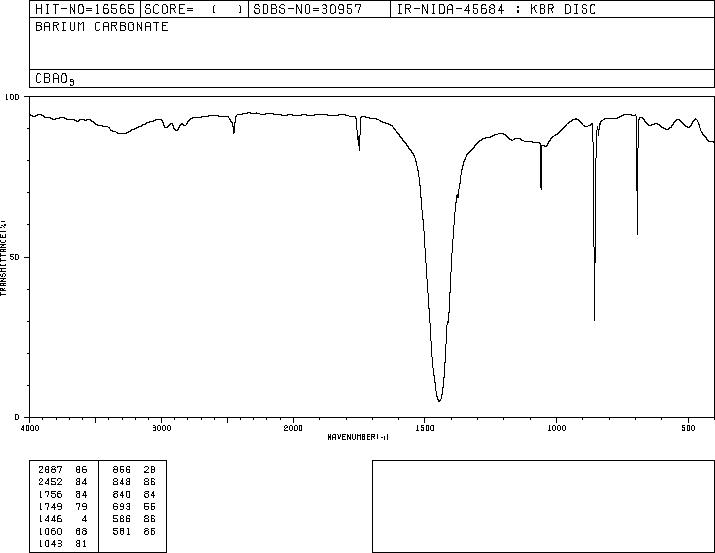Click the SDBS-NO=30957 header field
The image size is (715, 553).
(319, 9)
